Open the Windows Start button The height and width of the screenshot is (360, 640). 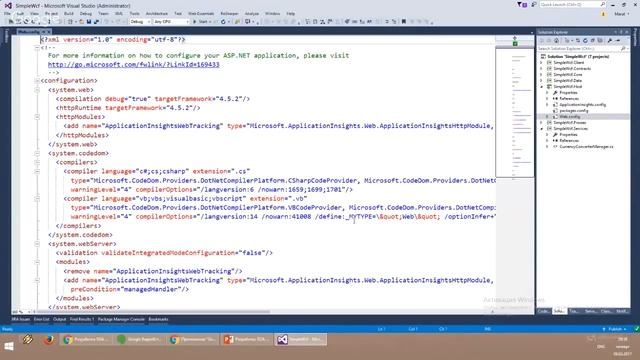click(x=9, y=347)
